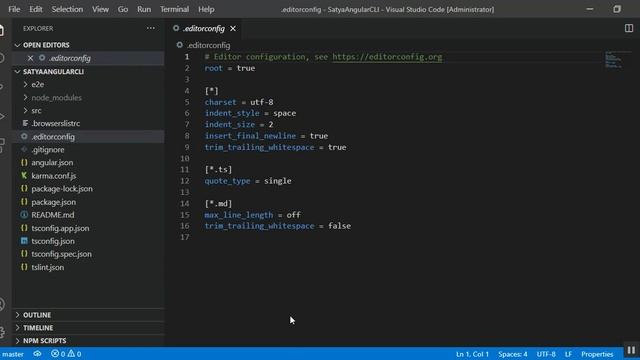
Task: Change indentation via Spaces: 4
Action: point(513,354)
